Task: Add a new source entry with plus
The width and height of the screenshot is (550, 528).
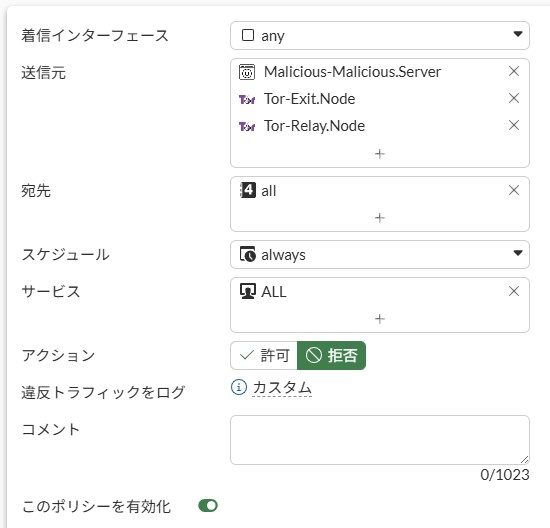Action: 380,154
